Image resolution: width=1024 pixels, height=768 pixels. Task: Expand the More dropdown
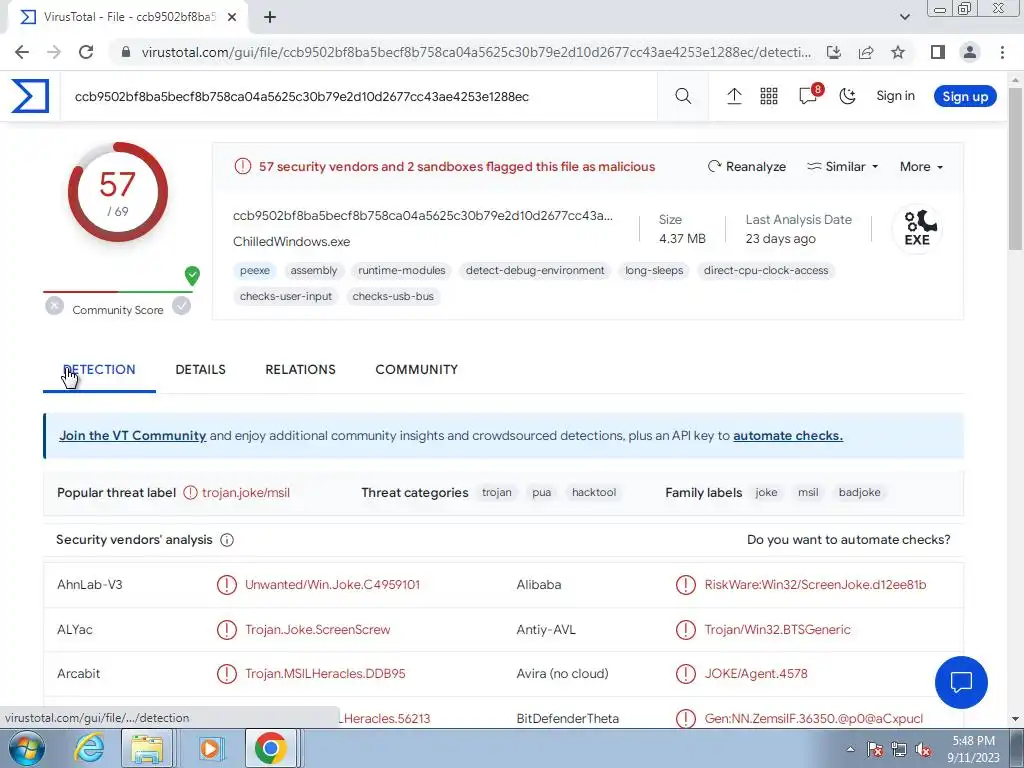point(921,167)
